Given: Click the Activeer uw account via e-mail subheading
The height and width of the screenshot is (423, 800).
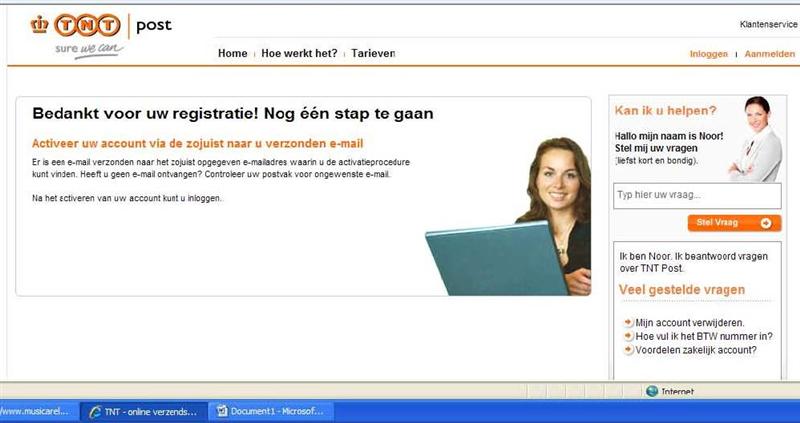Looking at the screenshot, I should (x=197, y=143).
